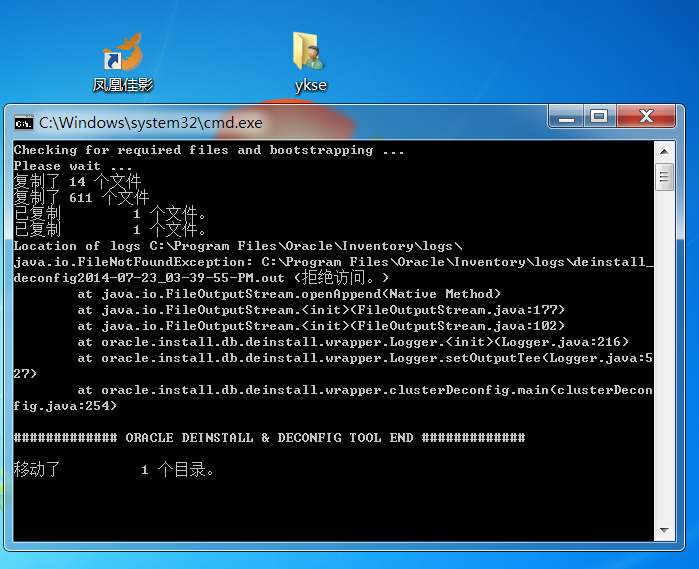This screenshot has height=569, width=699.
Task: Click the 'FileOutputStream.java:177' stack line
Action: (321, 310)
